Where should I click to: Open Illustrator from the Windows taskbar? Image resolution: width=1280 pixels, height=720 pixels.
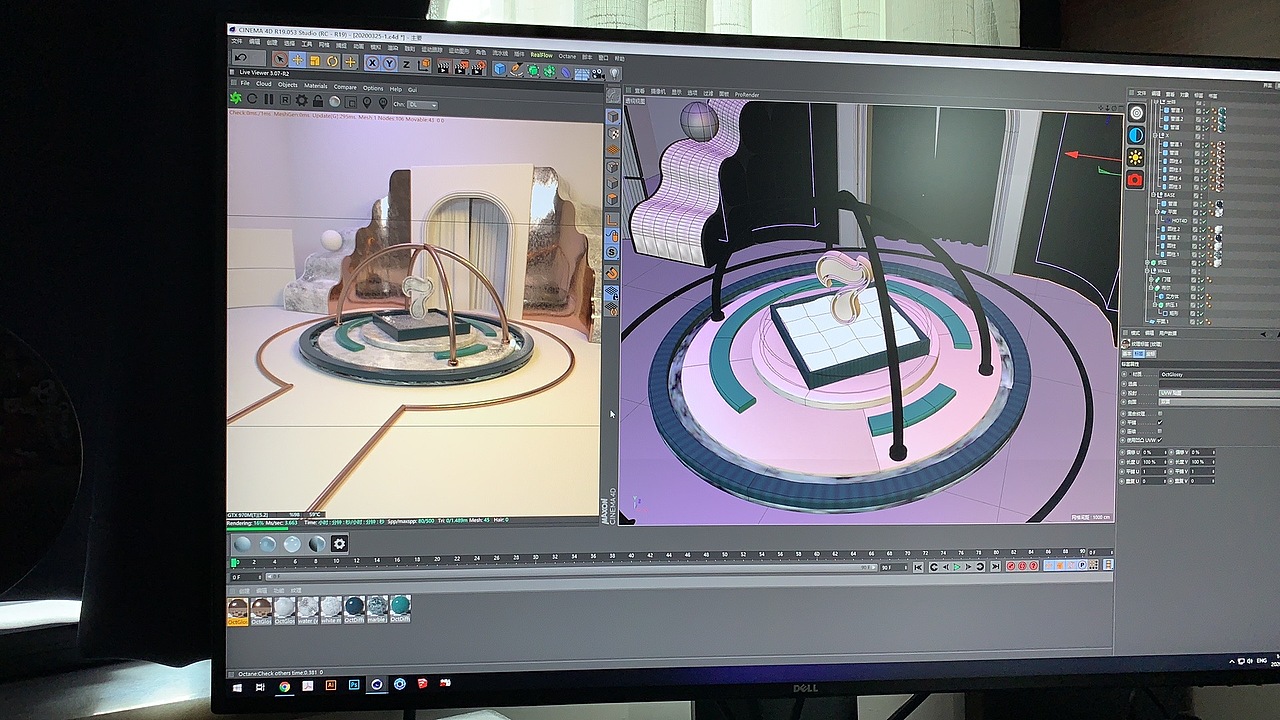click(x=331, y=685)
